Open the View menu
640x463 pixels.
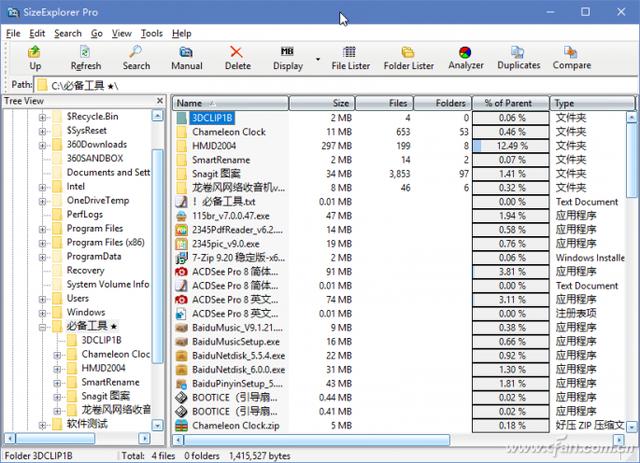(122, 33)
